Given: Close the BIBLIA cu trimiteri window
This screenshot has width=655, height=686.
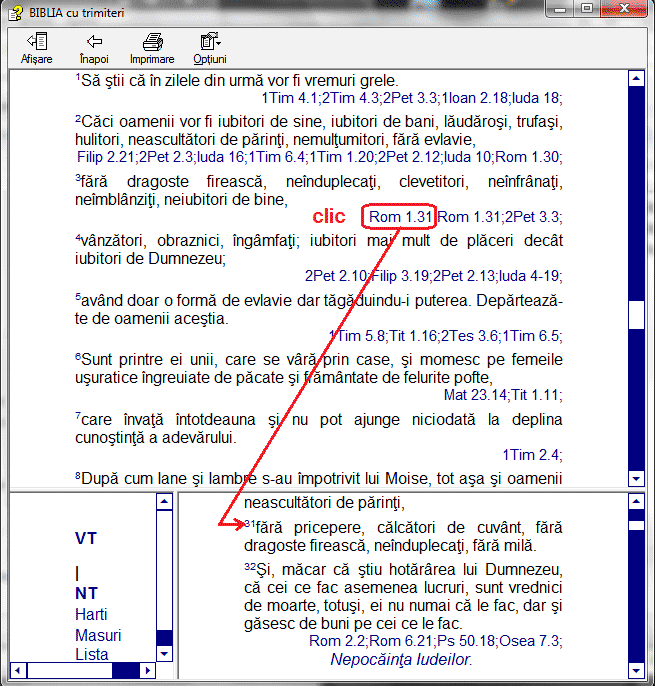Looking at the screenshot, I should tap(624, 9).
